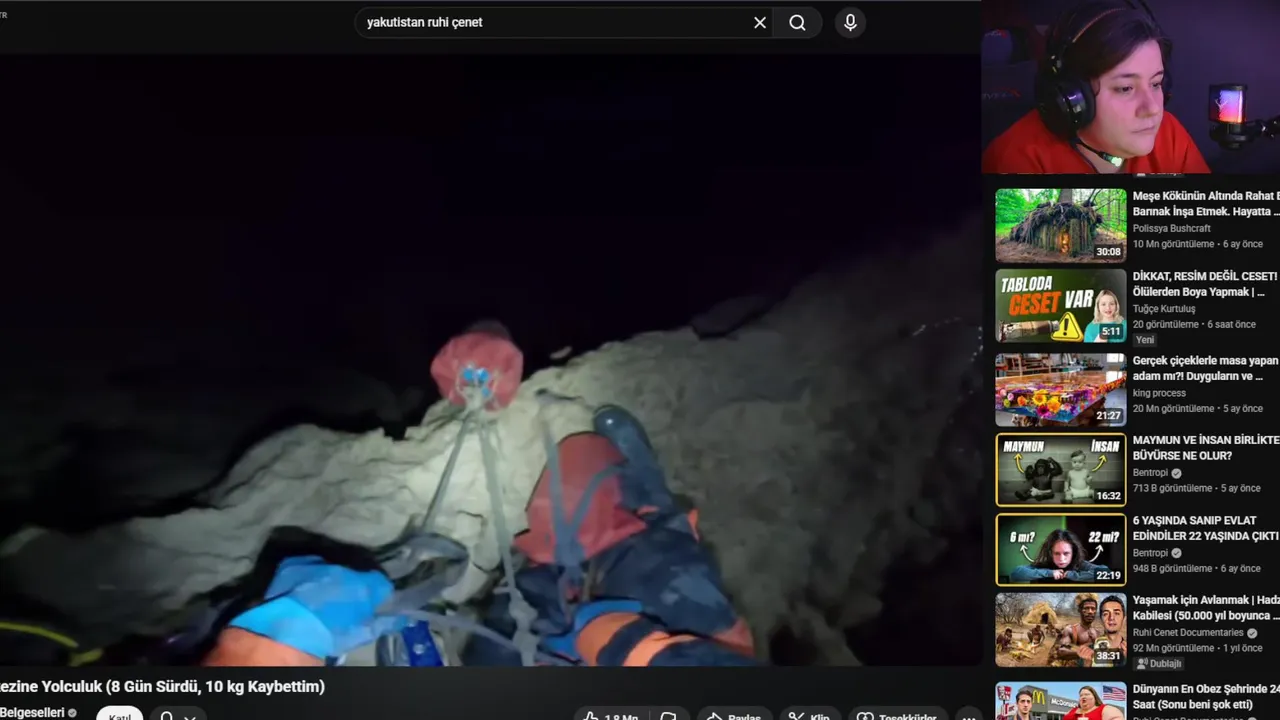Image resolution: width=1280 pixels, height=720 pixels.
Task: Click the 'Yeni' badge on Tuğçe Kurtuluş video
Action: (x=1145, y=340)
